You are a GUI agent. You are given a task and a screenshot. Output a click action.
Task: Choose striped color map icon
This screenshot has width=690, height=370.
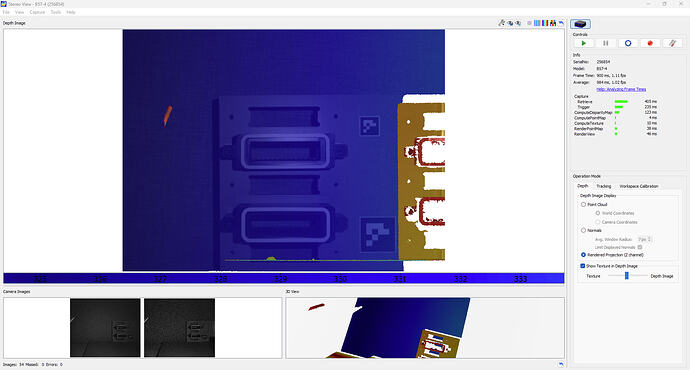(x=537, y=23)
